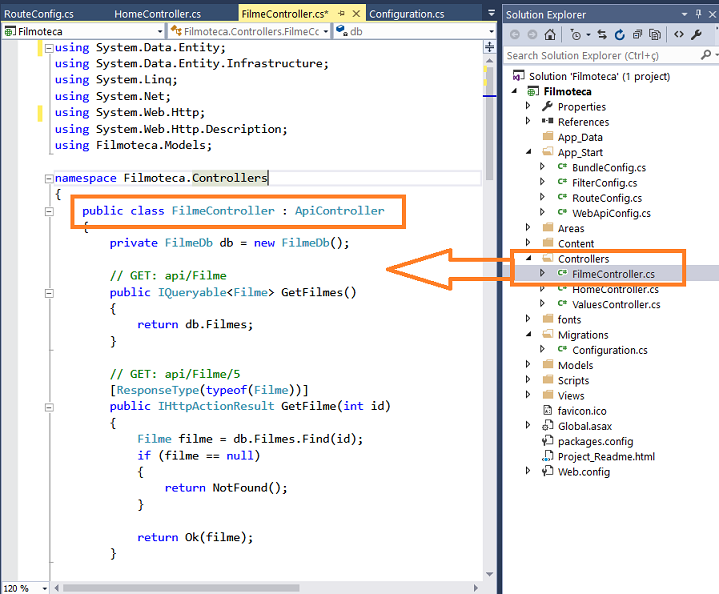719x594 pixels.
Task: Click the Home icon in Solution Explorer toolbar
Action: click(x=550, y=35)
